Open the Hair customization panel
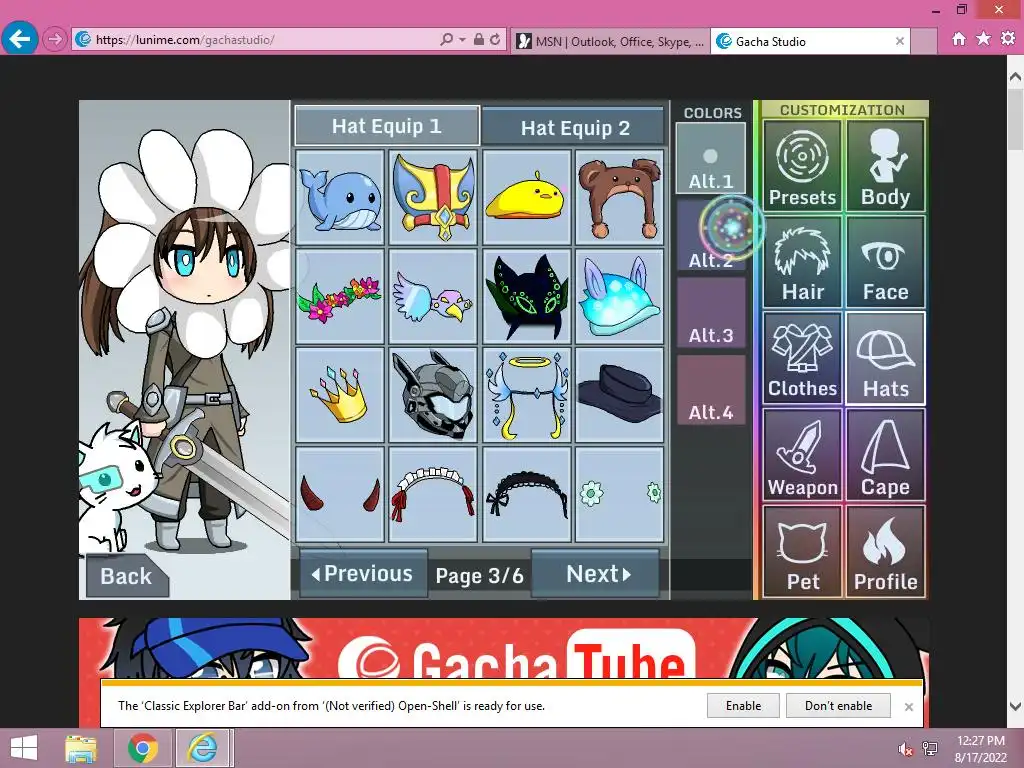The width and height of the screenshot is (1024, 768). pyautogui.click(x=802, y=263)
